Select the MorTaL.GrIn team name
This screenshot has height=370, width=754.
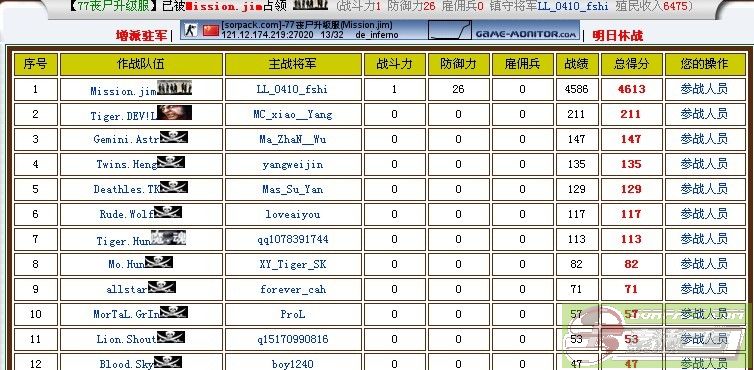pyautogui.click(x=126, y=315)
